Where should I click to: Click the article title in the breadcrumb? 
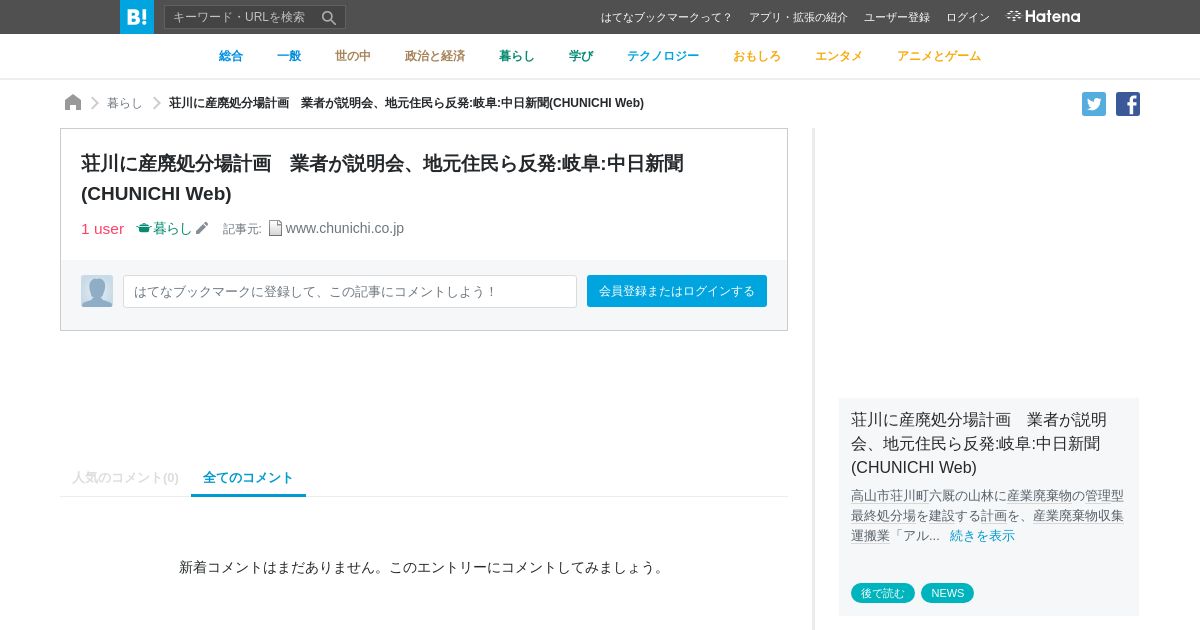[x=406, y=103]
